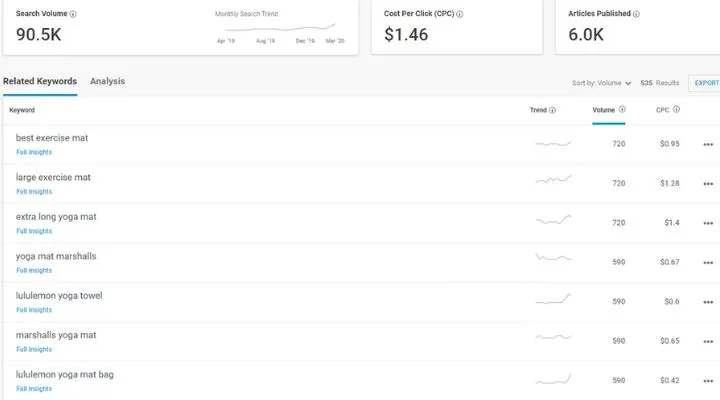Click volume 720 for best exercise mat
Image resolution: width=720 pixels, height=400 pixels.
[x=619, y=144]
